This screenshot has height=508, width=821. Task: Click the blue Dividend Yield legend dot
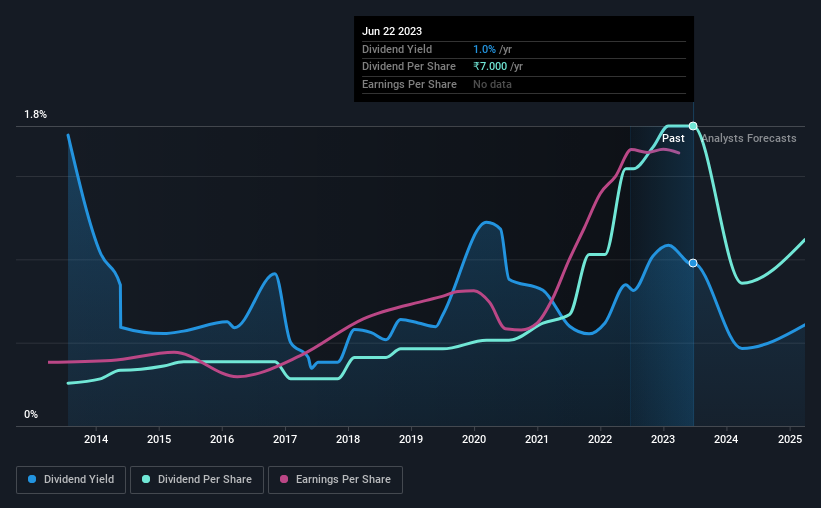(x=32, y=479)
